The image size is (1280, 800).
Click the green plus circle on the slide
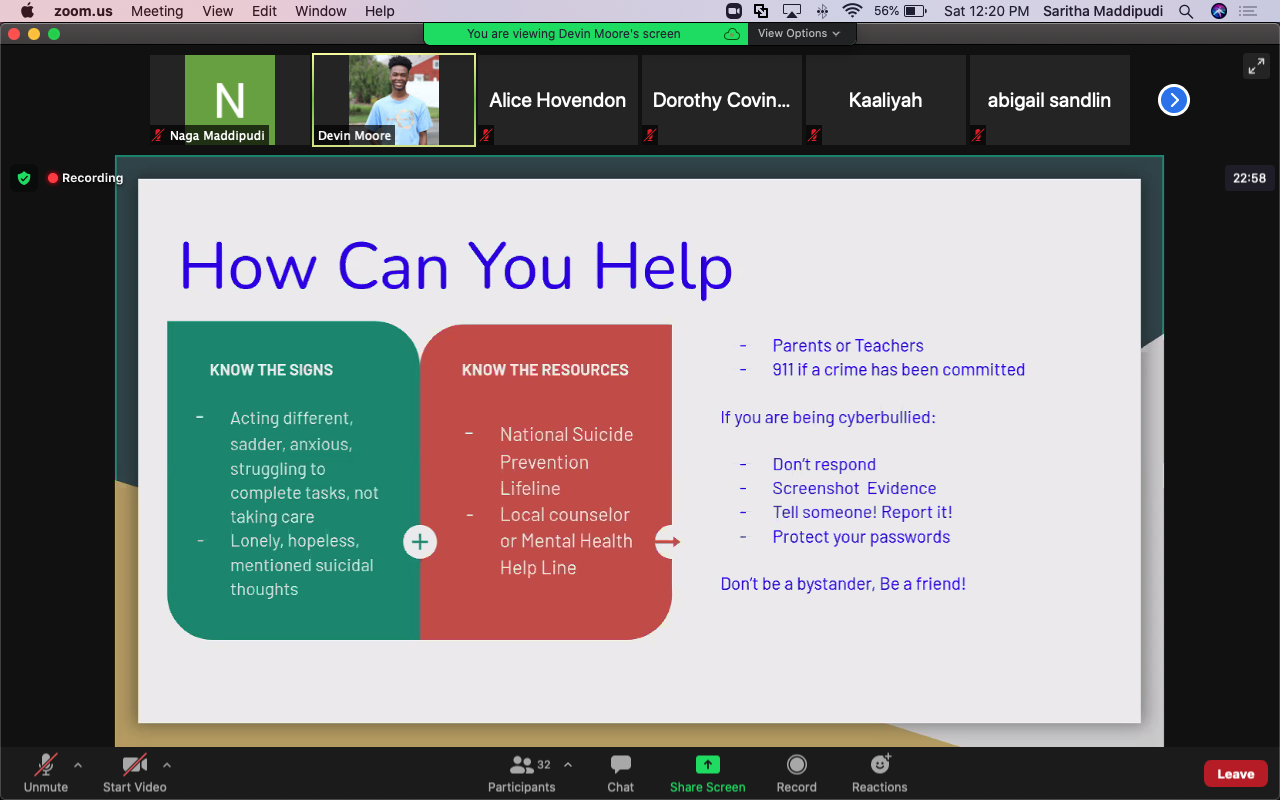tap(420, 542)
